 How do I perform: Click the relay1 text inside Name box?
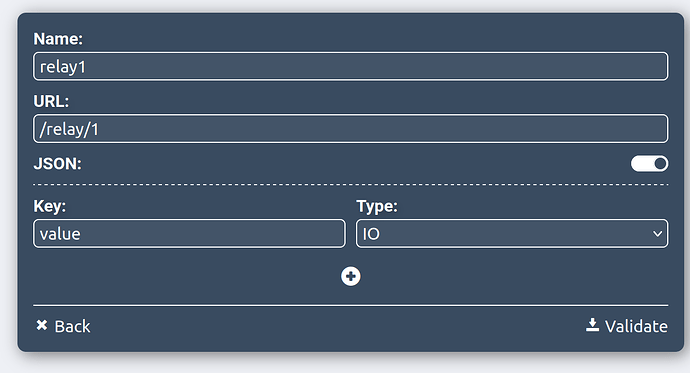(x=62, y=67)
